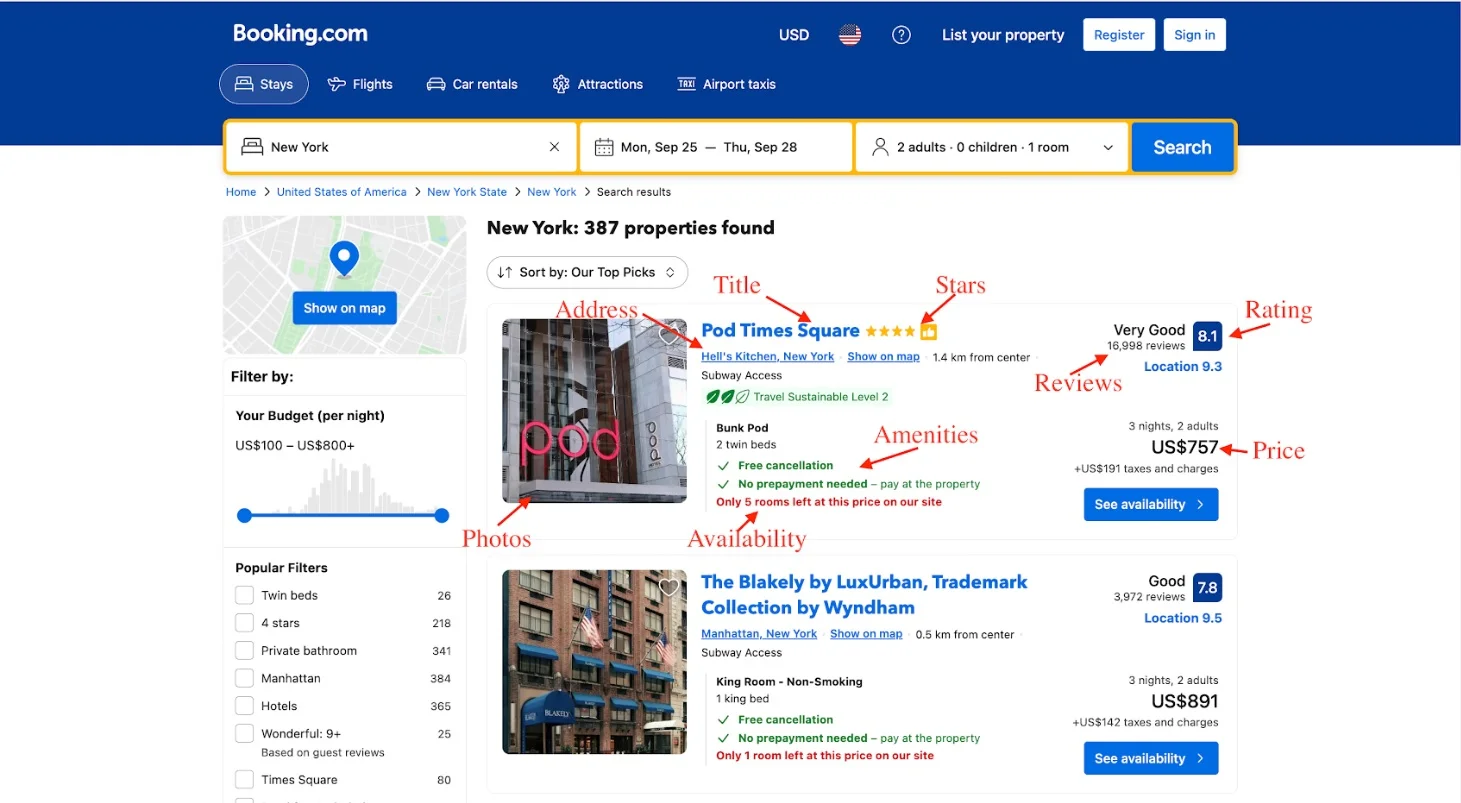
Task: Click the US$891 price
Action: tap(1185, 701)
